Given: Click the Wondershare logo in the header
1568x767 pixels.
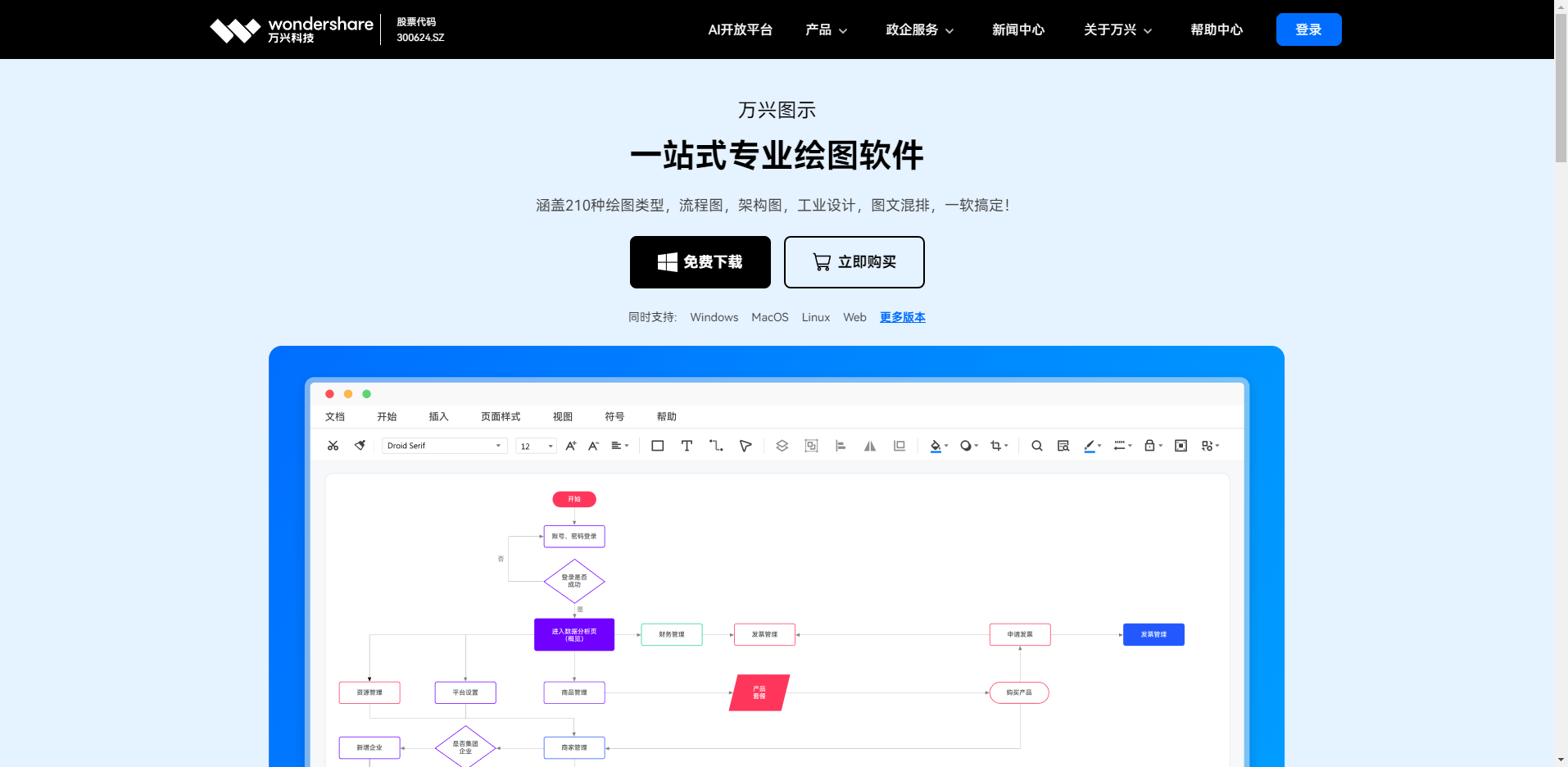Looking at the screenshot, I should [x=292, y=29].
